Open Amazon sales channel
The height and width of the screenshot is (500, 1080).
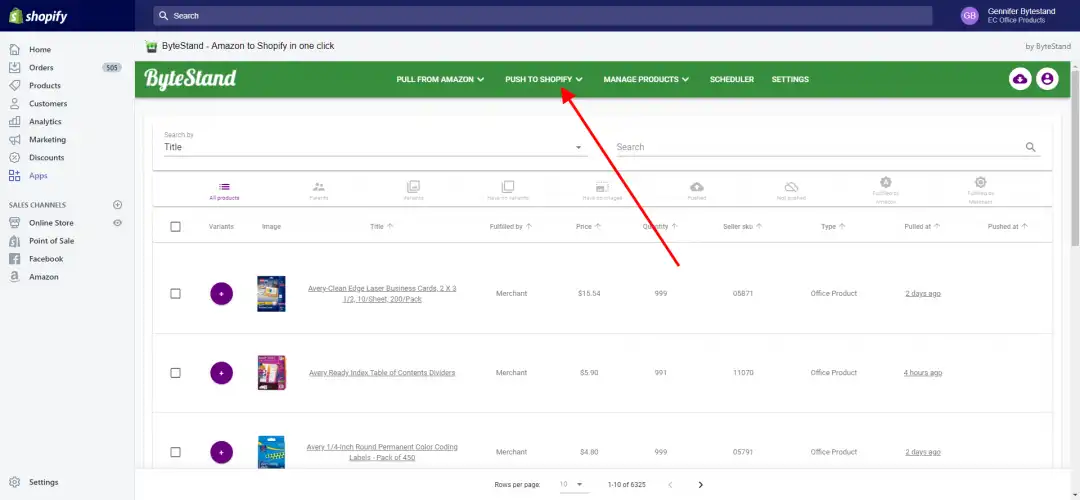point(43,276)
